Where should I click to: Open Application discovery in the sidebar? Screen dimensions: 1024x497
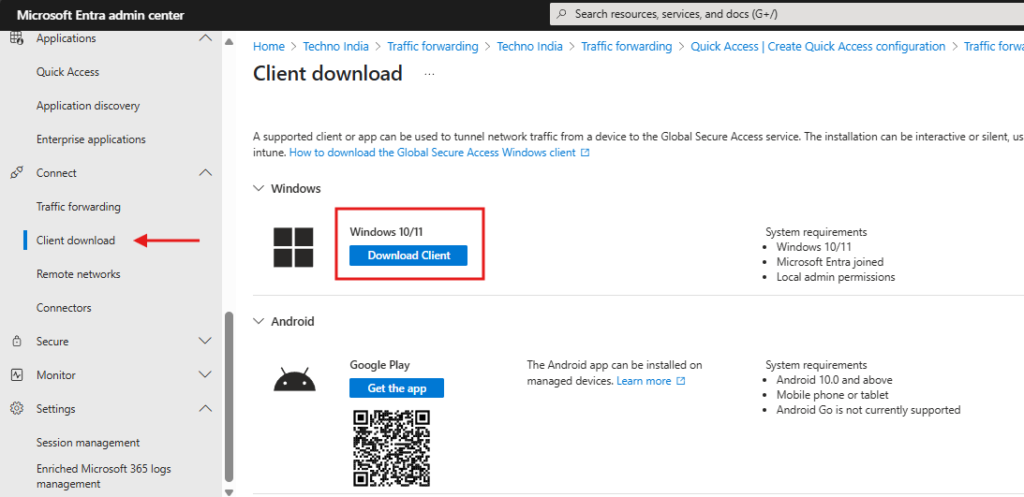tap(88, 106)
